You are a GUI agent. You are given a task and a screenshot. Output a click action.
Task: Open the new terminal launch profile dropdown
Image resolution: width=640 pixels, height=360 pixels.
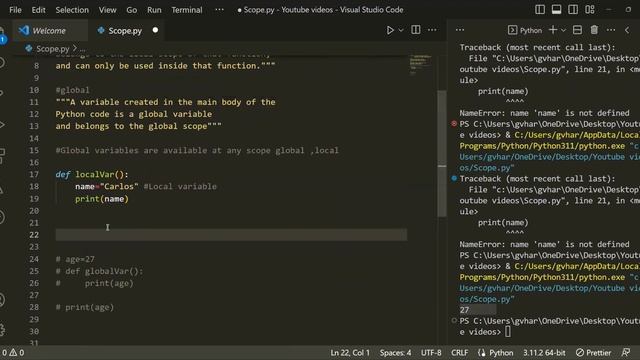click(564, 30)
